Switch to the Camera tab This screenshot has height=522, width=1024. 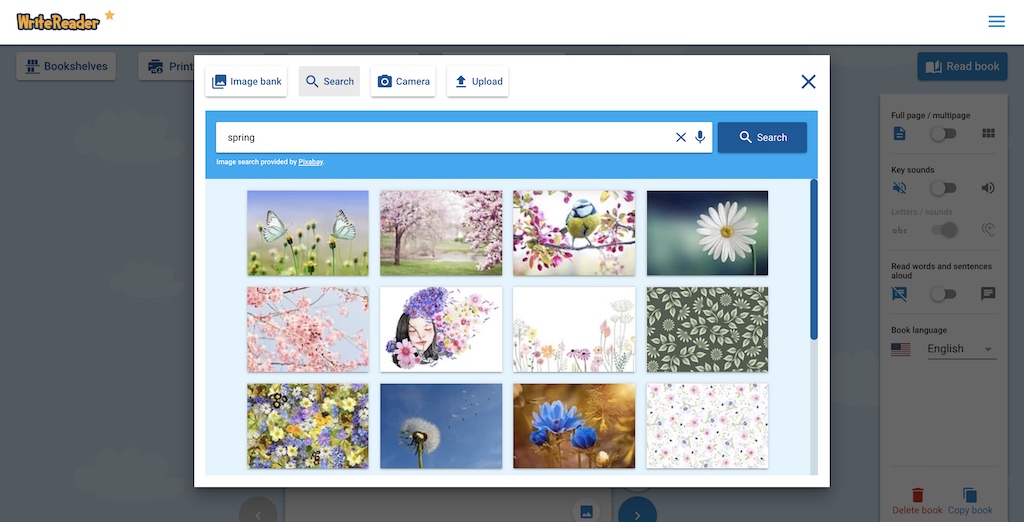click(403, 82)
